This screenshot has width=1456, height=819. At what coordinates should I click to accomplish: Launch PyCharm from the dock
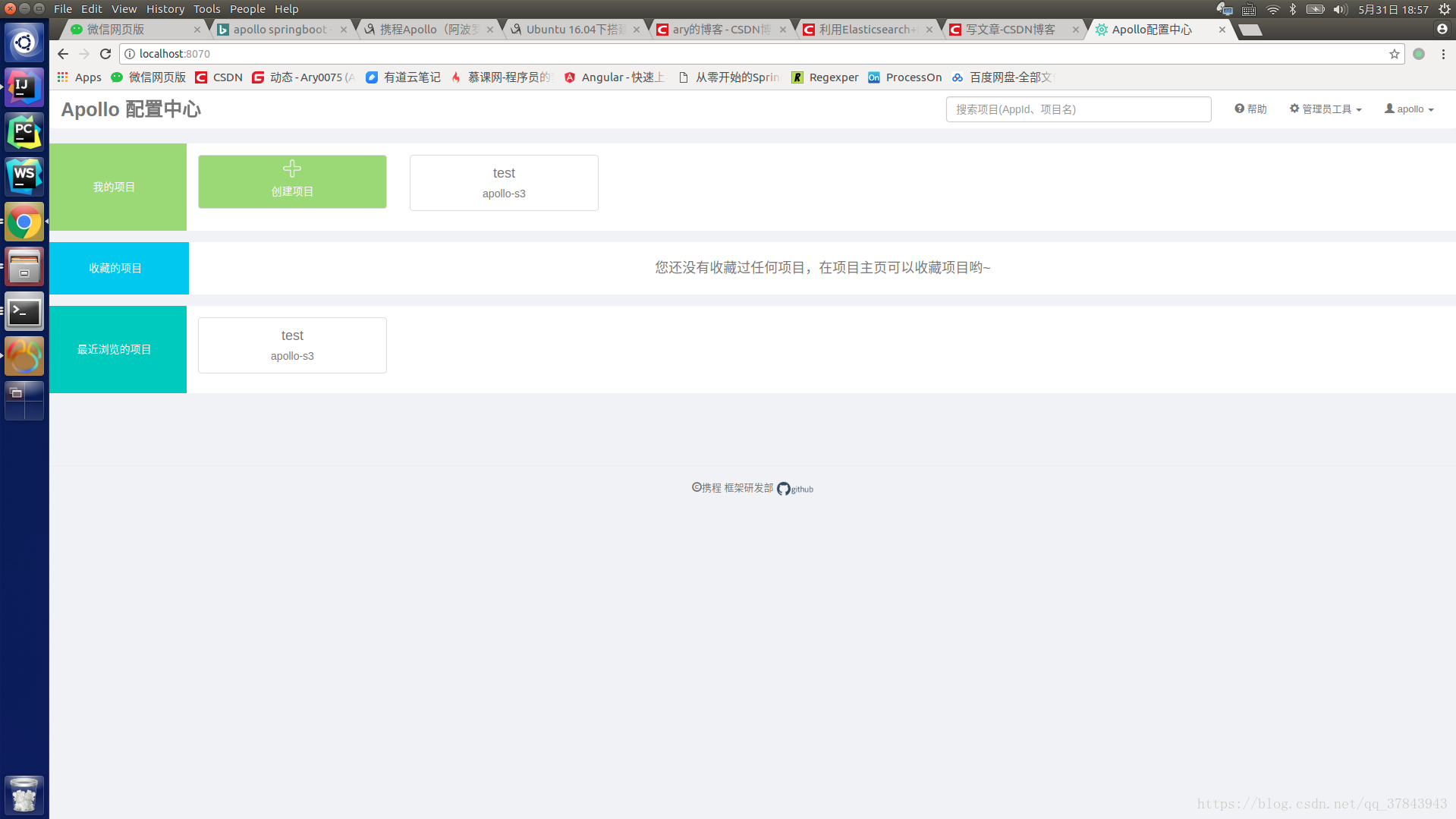tap(24, 132)
